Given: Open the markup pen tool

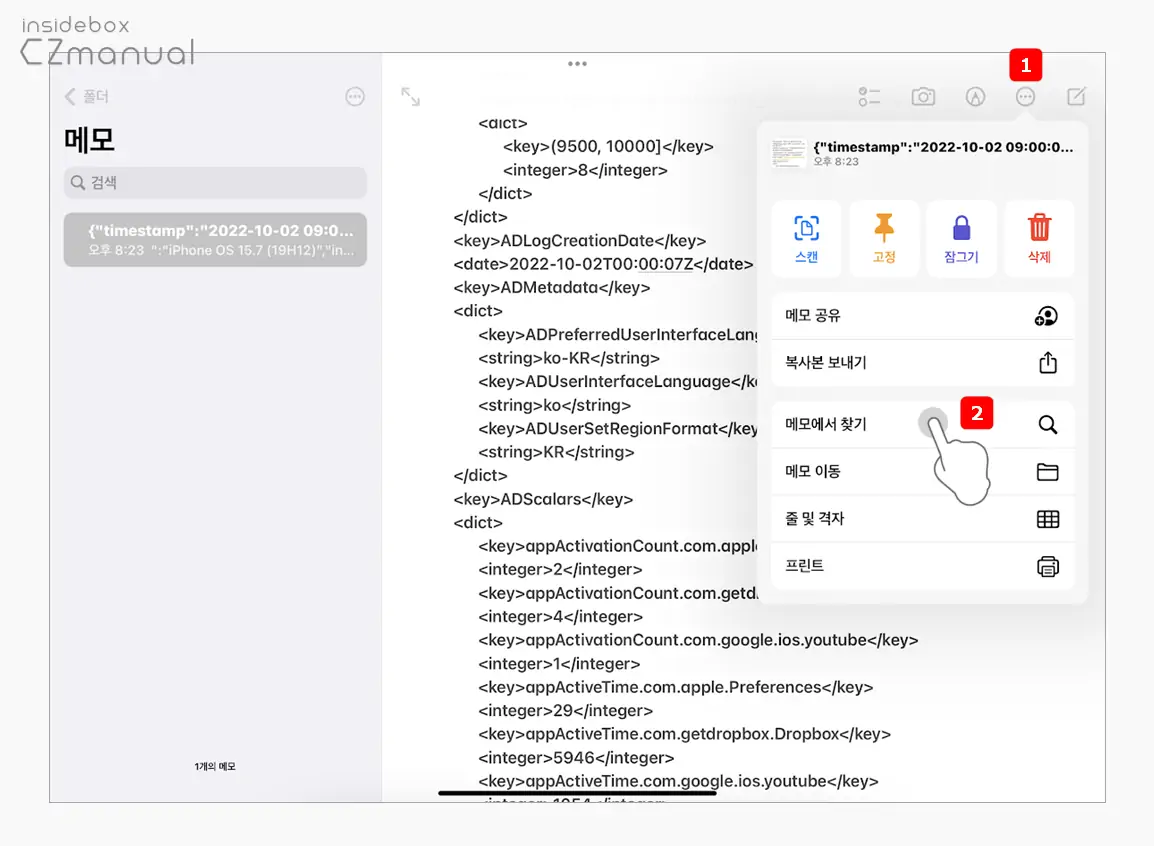Looking at the screenshot, I should point(975,96).
